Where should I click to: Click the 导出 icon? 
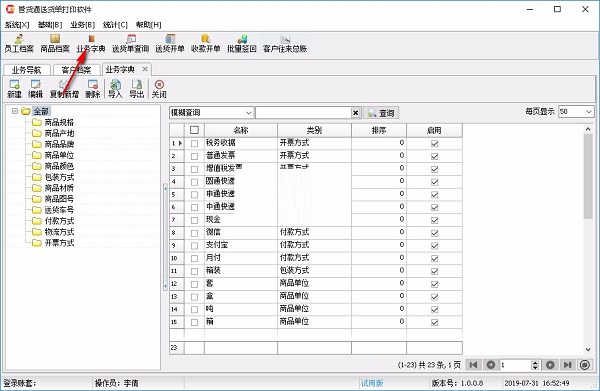137,89
